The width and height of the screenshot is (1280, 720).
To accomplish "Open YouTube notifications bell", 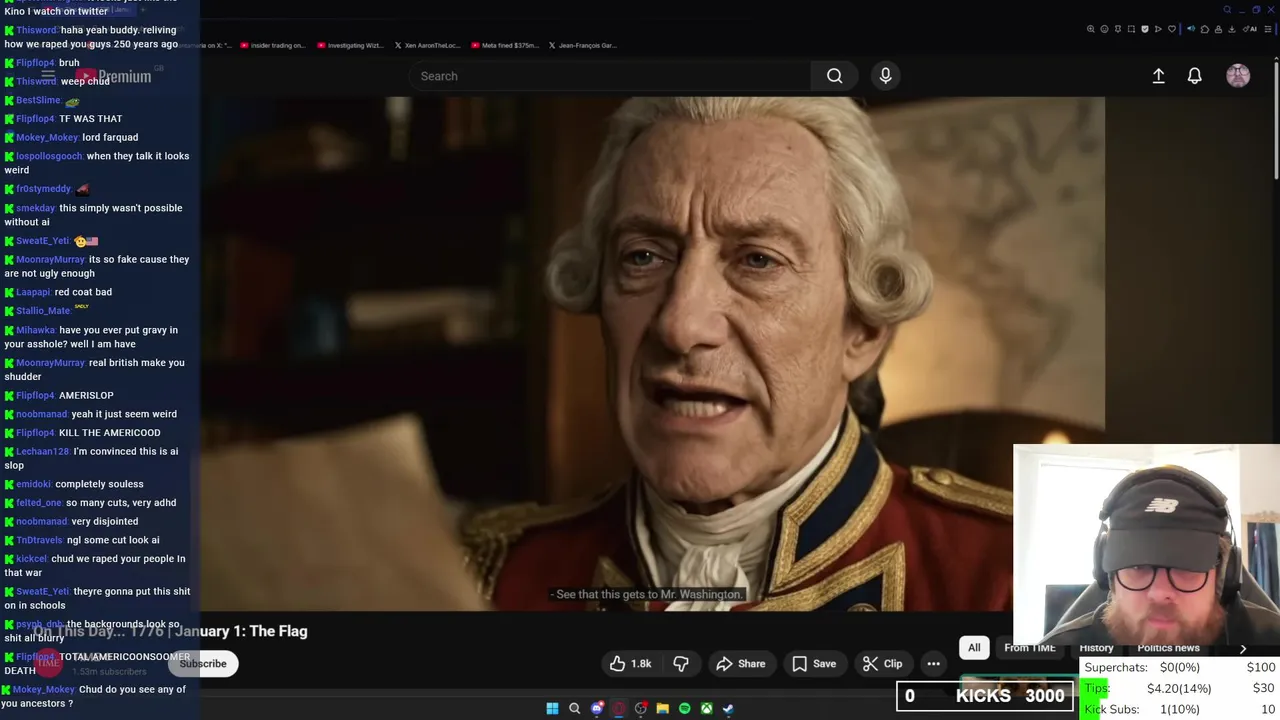I will 1194,76.
